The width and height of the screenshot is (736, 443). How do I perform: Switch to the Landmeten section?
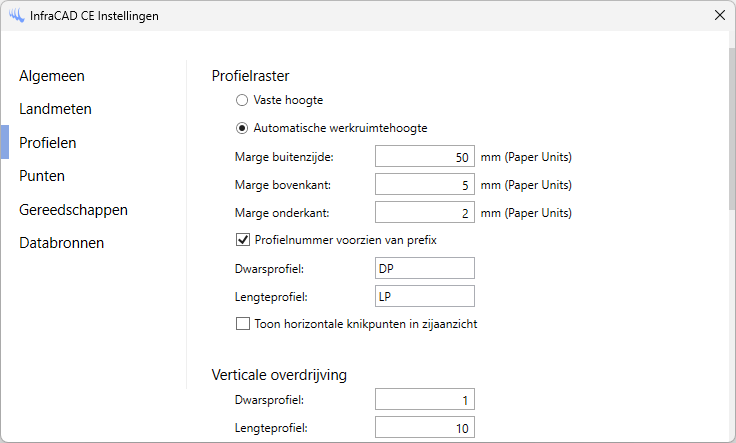click(55, 109)
